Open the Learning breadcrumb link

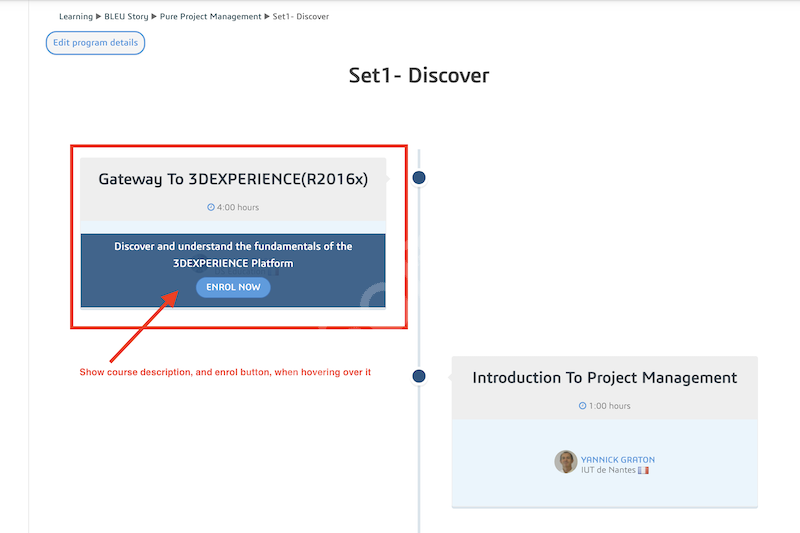(x=76, y=16)
